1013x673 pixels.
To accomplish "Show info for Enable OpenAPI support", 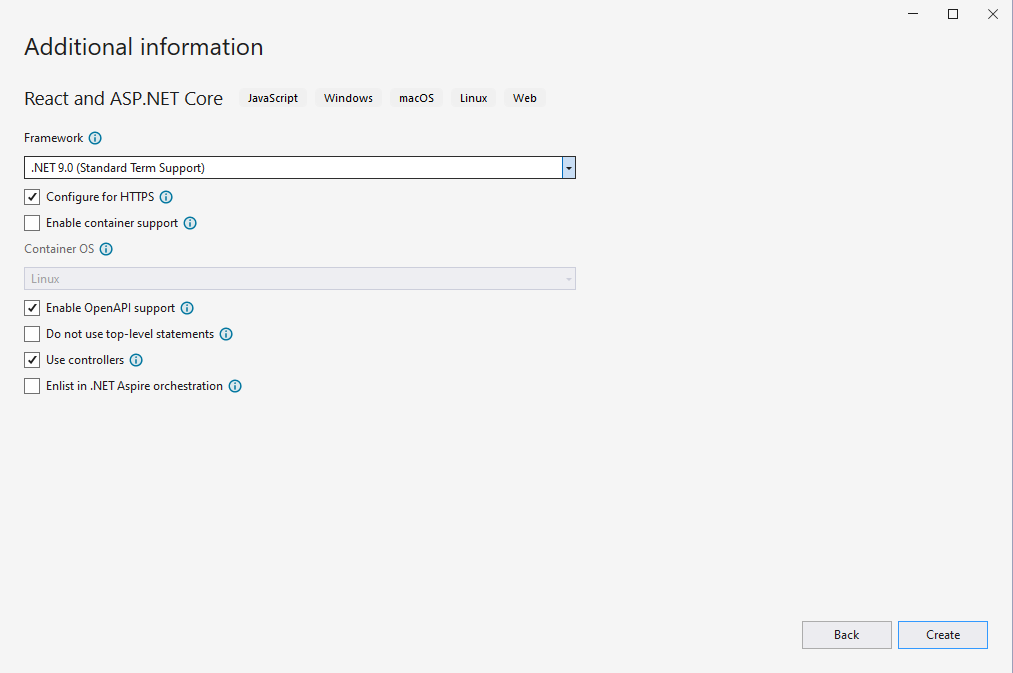I will (187, 308).
